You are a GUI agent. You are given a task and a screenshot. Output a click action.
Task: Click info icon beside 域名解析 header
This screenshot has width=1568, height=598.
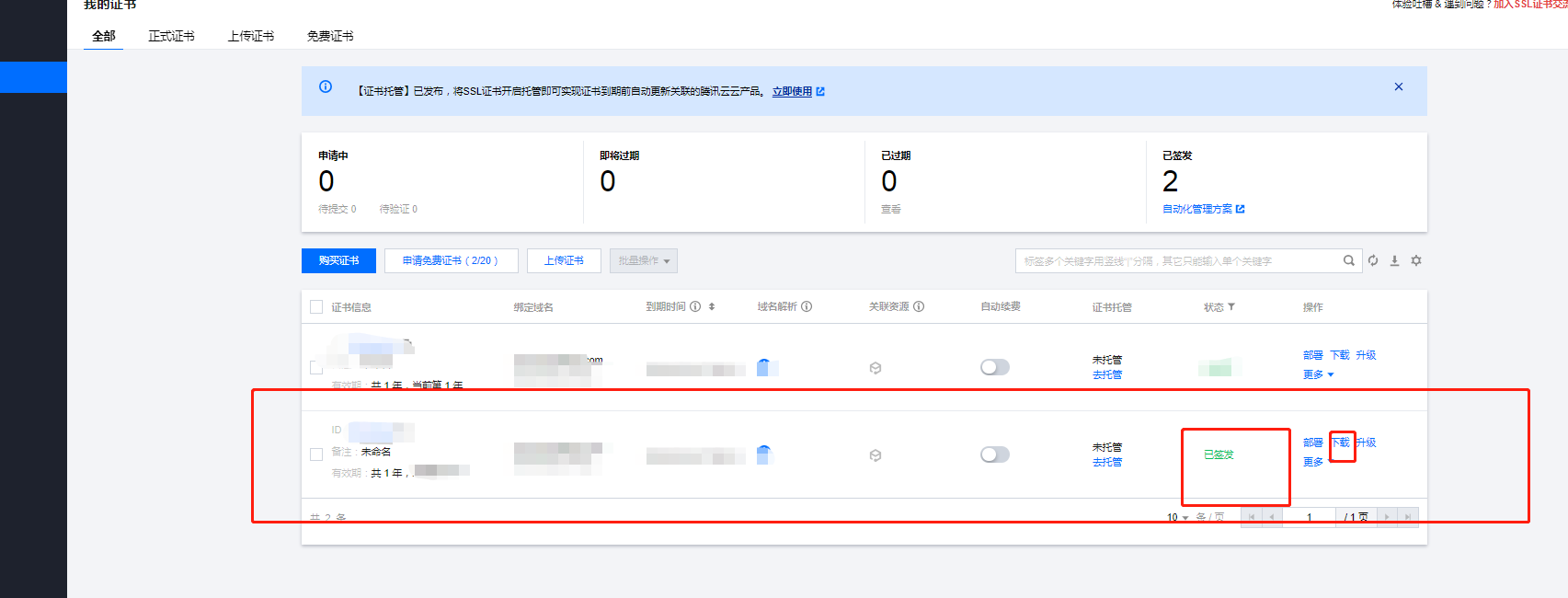807,306
